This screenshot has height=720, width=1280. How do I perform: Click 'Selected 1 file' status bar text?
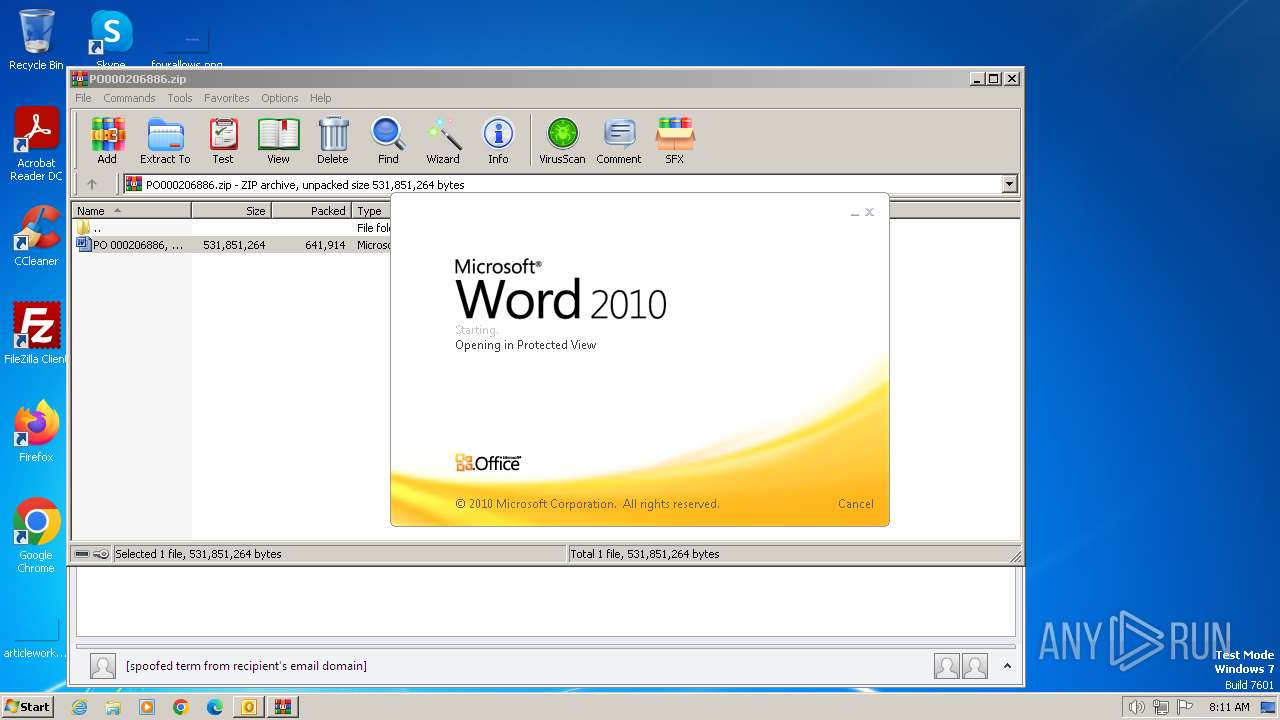pos(198,554)
